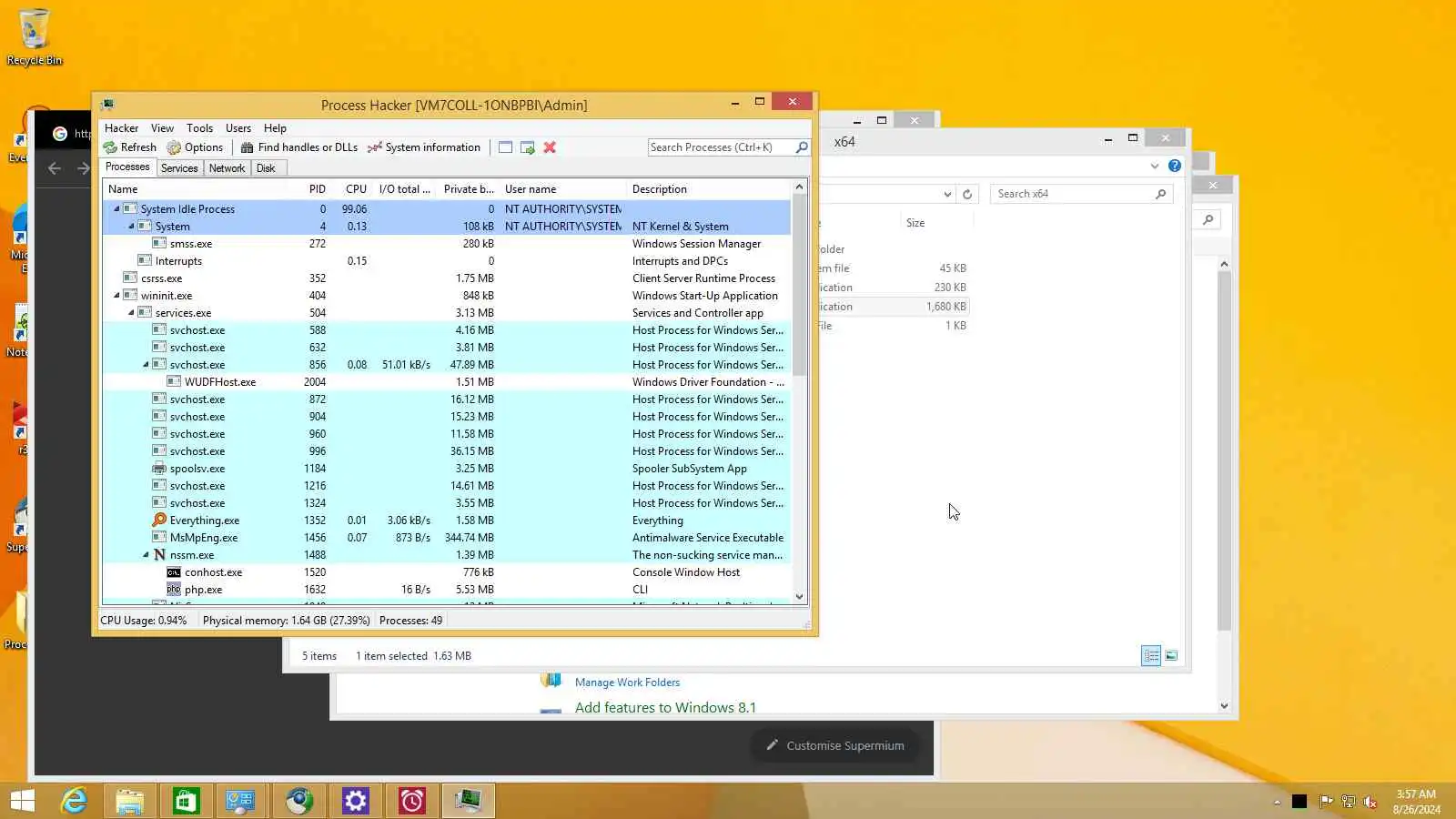Open the Help menu in Process Hacker
This screenshot has height=819, width=1456.
tap(275, 128)
